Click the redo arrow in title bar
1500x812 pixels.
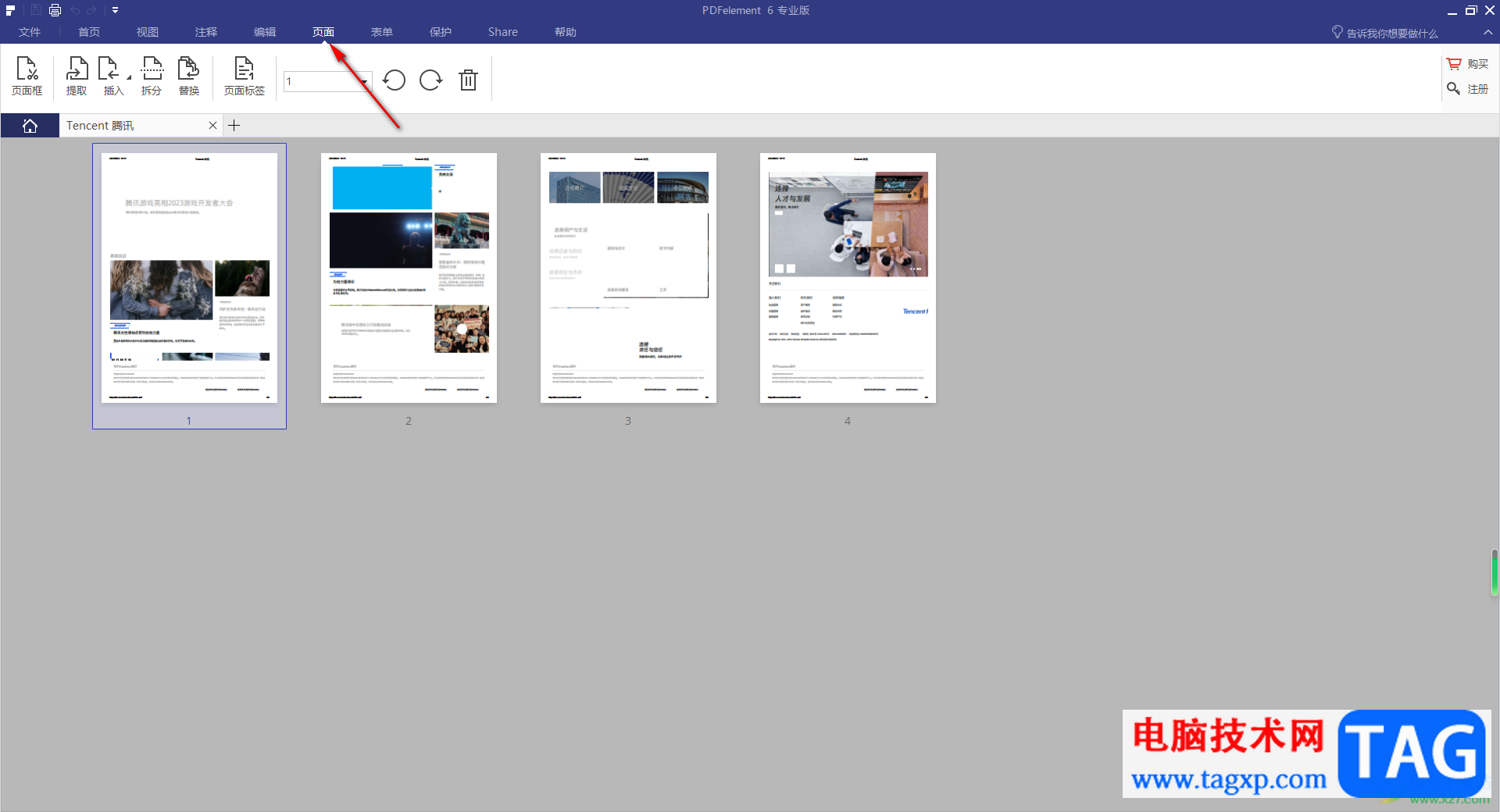(x=91, y=10)
